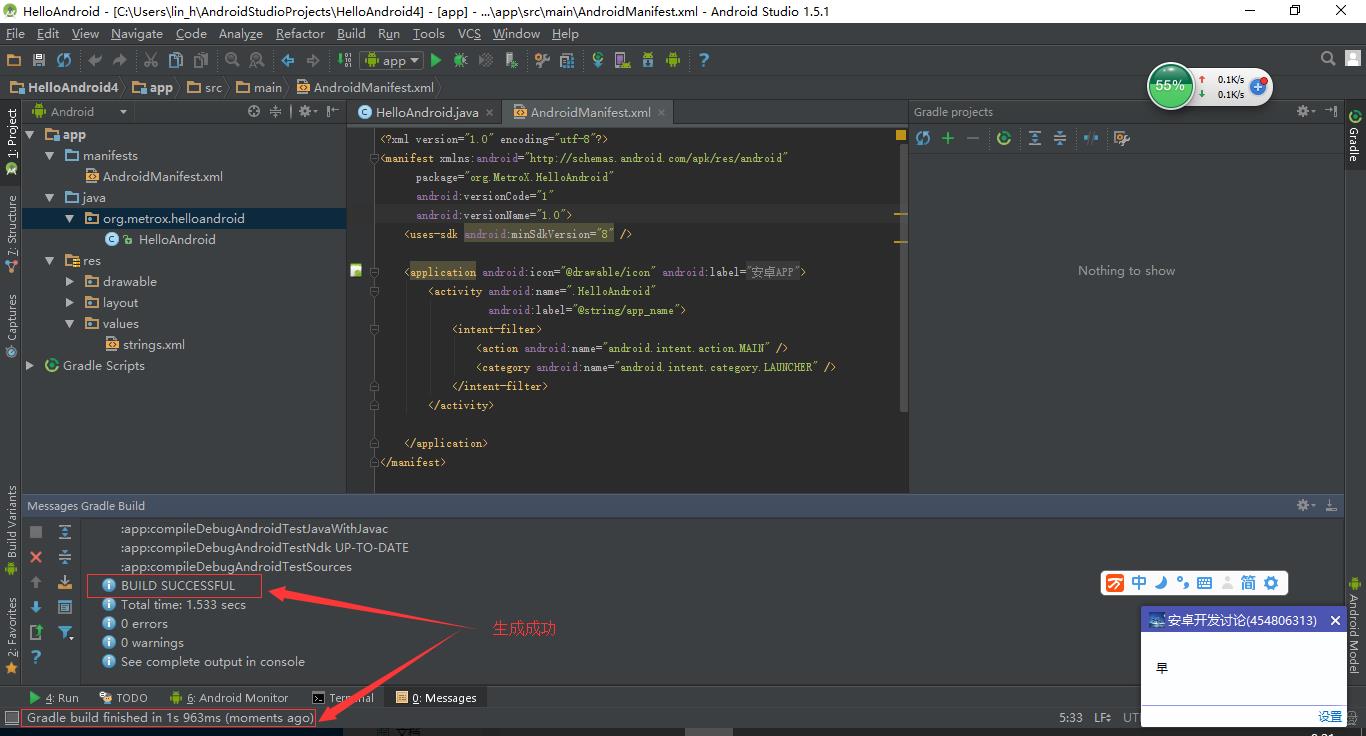Open the VCS menu

(469, 33)
